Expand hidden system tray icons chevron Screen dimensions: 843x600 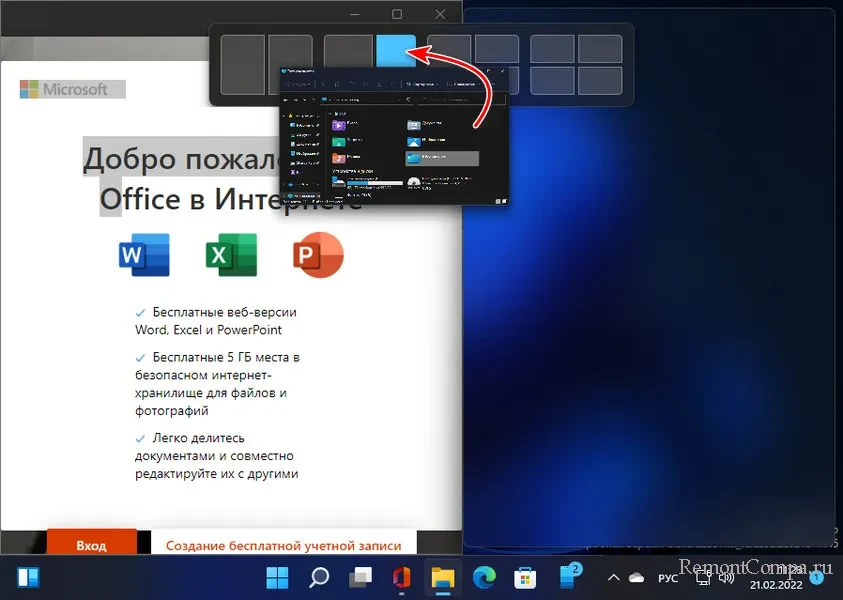click(612, 578)
